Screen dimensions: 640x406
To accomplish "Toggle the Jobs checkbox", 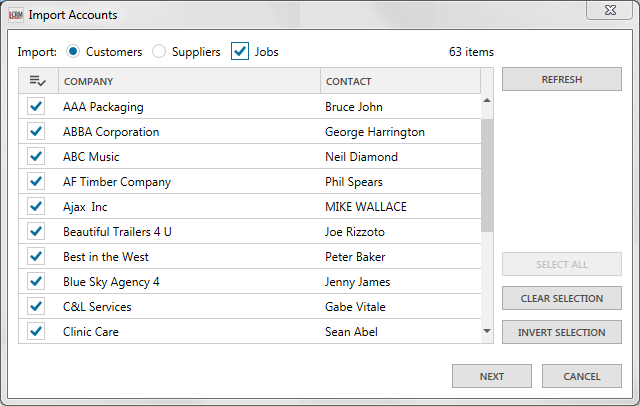I will (240, 51).
